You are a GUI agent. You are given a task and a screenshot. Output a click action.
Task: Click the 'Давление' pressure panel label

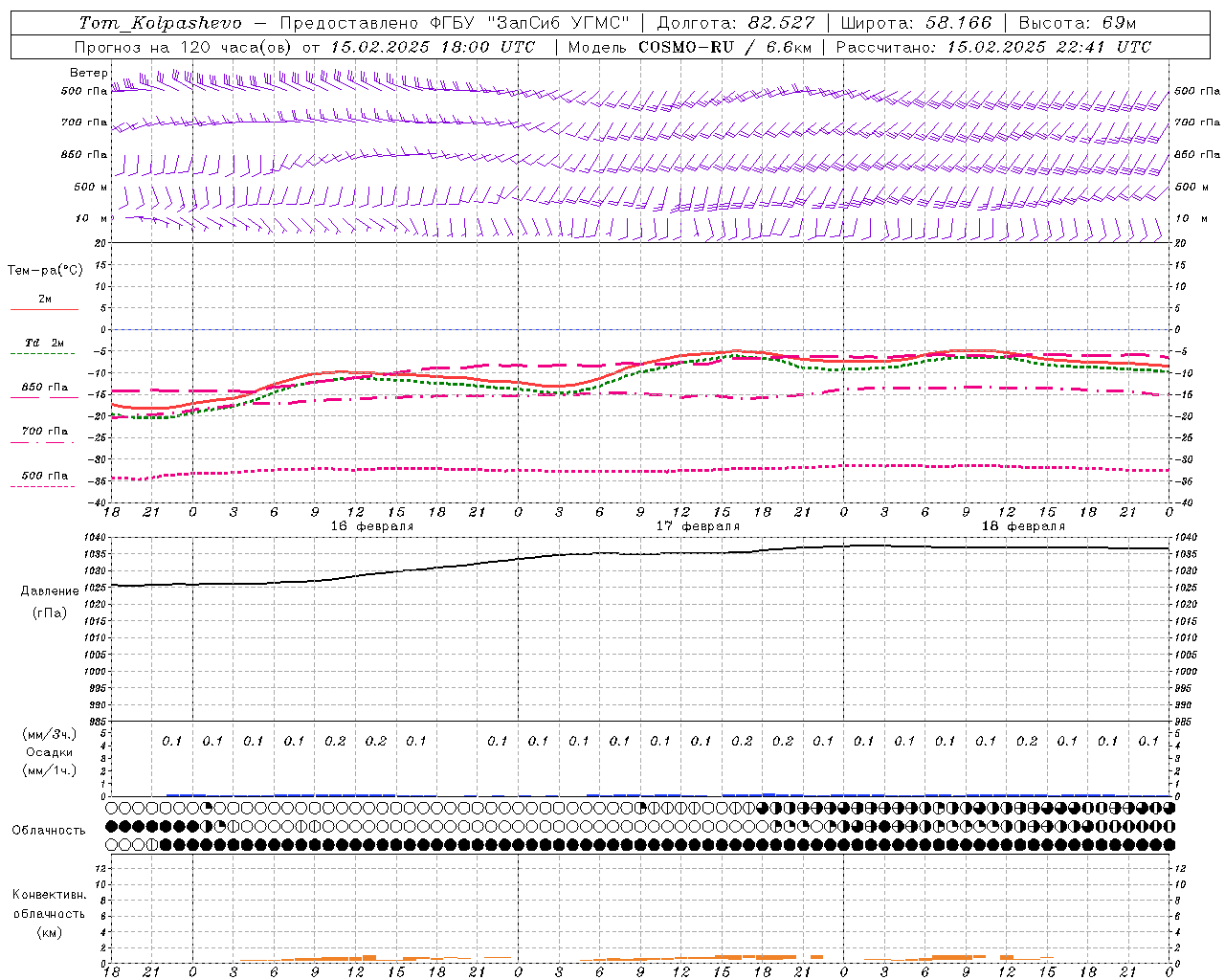tap(50, 591)
